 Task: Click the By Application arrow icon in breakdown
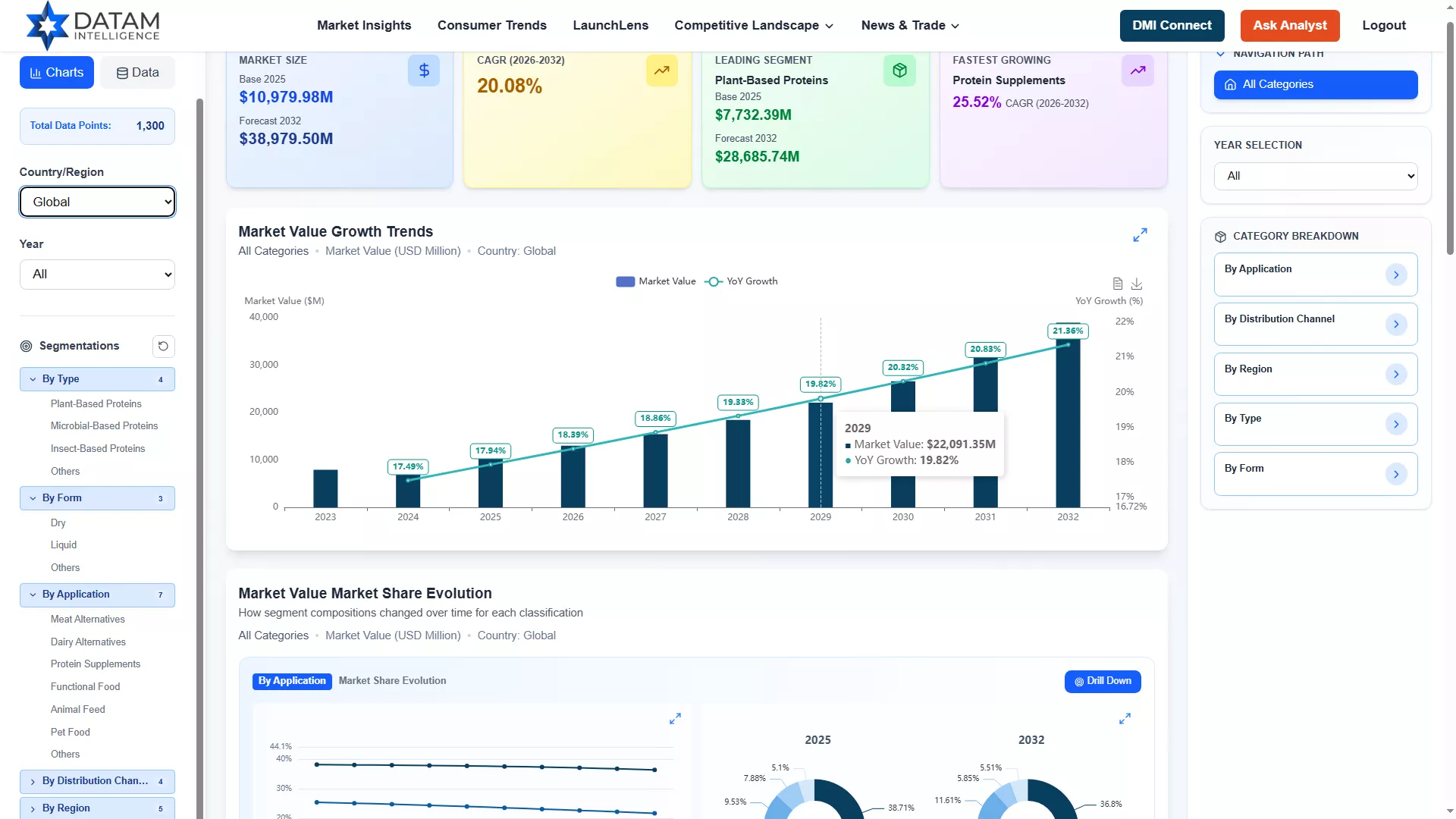tap(1396, 275)
